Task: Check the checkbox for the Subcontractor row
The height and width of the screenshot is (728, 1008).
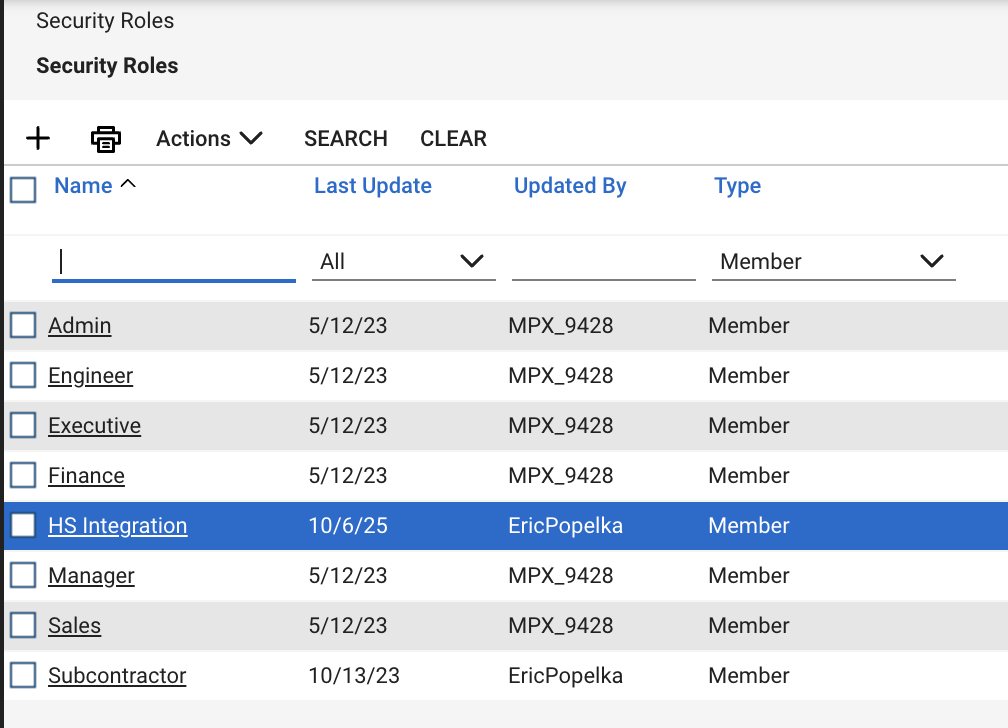Action: click(22, 675)
